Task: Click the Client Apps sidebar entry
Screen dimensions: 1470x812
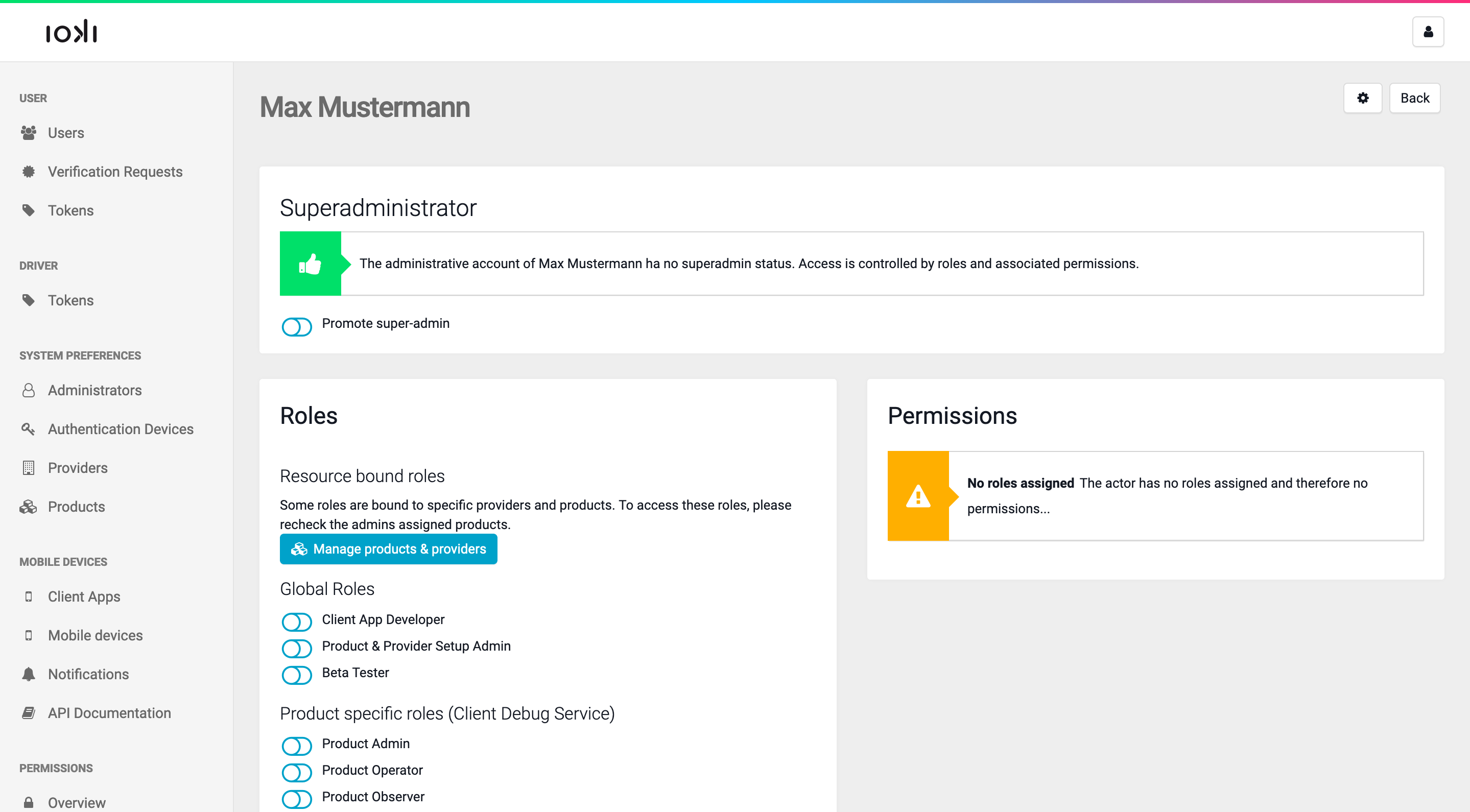Action: click(x=84, y=597)
